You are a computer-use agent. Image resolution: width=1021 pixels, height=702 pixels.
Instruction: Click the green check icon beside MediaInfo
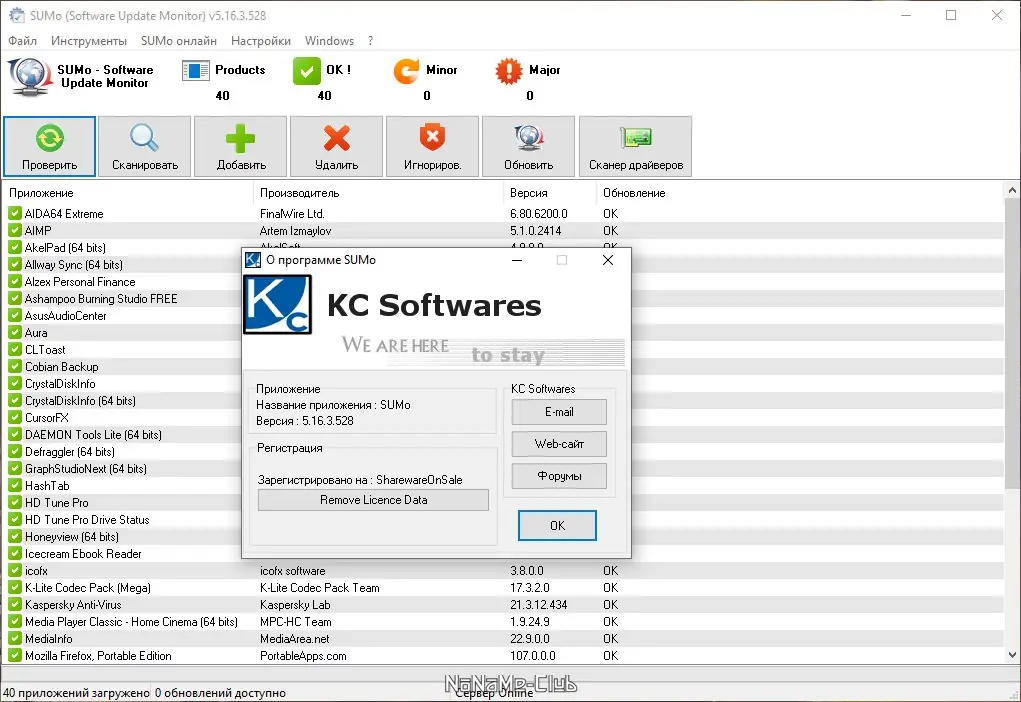[15, 638]
